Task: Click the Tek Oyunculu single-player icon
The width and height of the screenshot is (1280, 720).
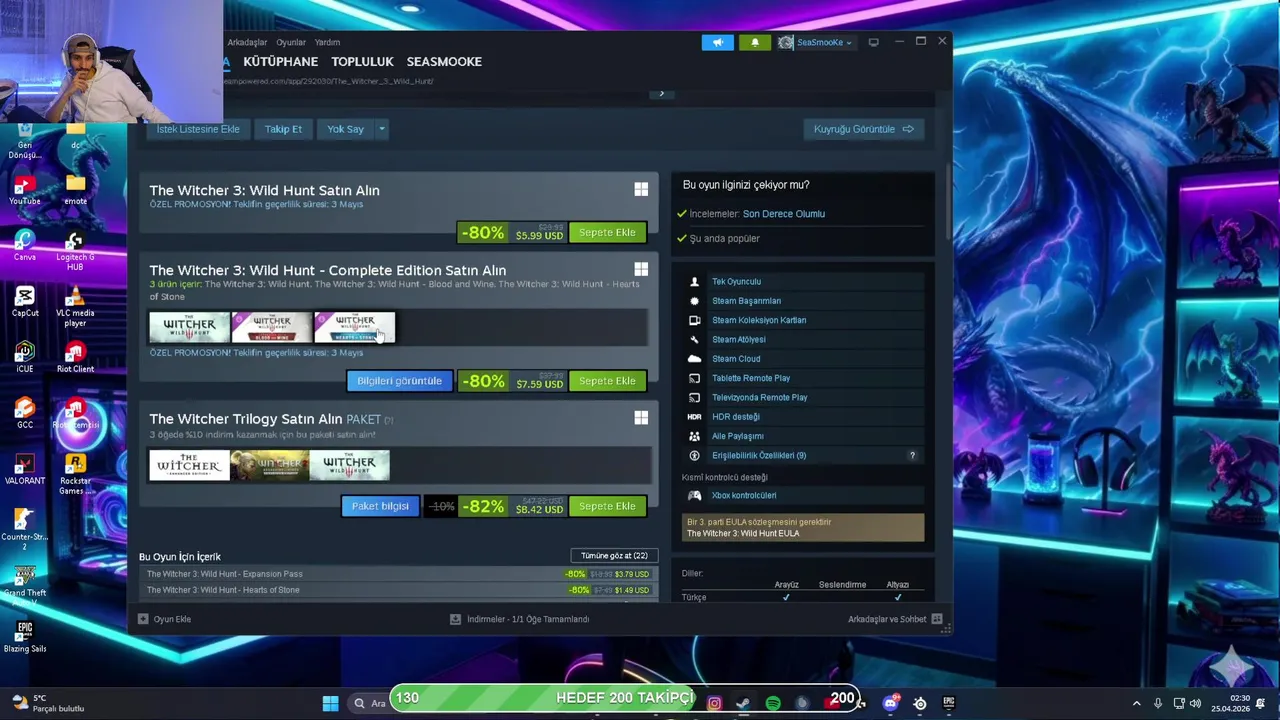Action: [694, 282]
